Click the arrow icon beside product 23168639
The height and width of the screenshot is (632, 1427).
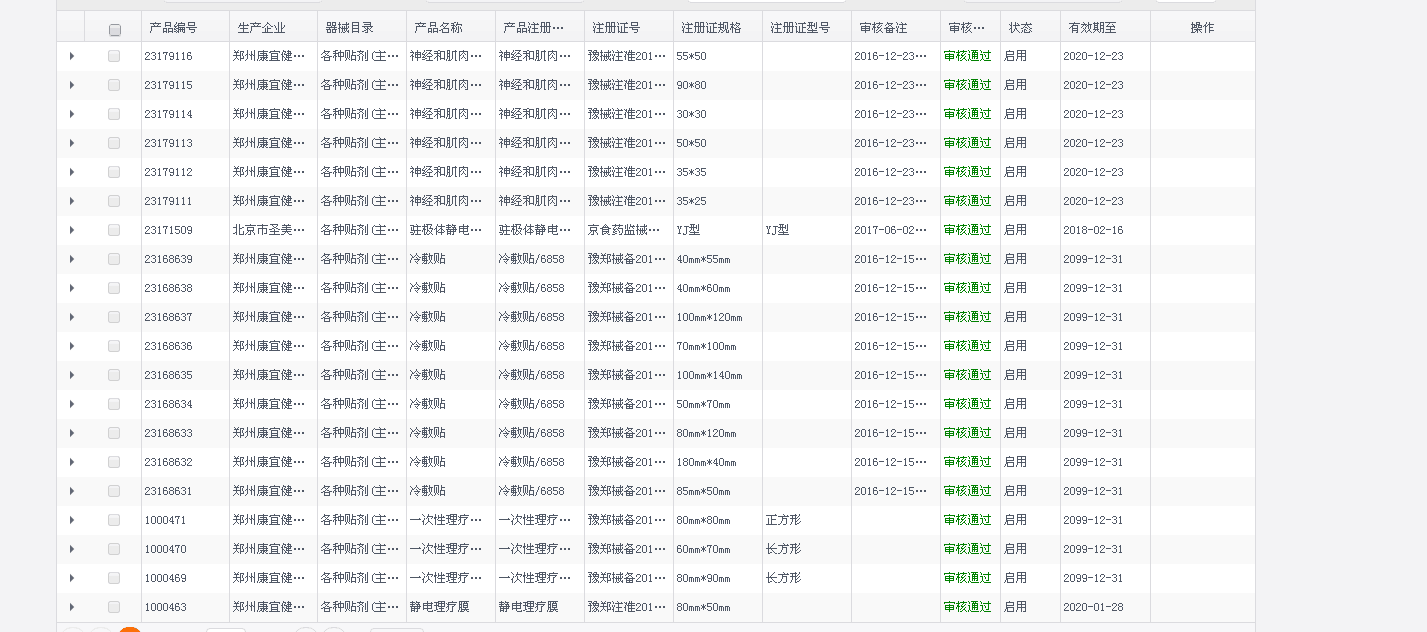pos(71,259)
